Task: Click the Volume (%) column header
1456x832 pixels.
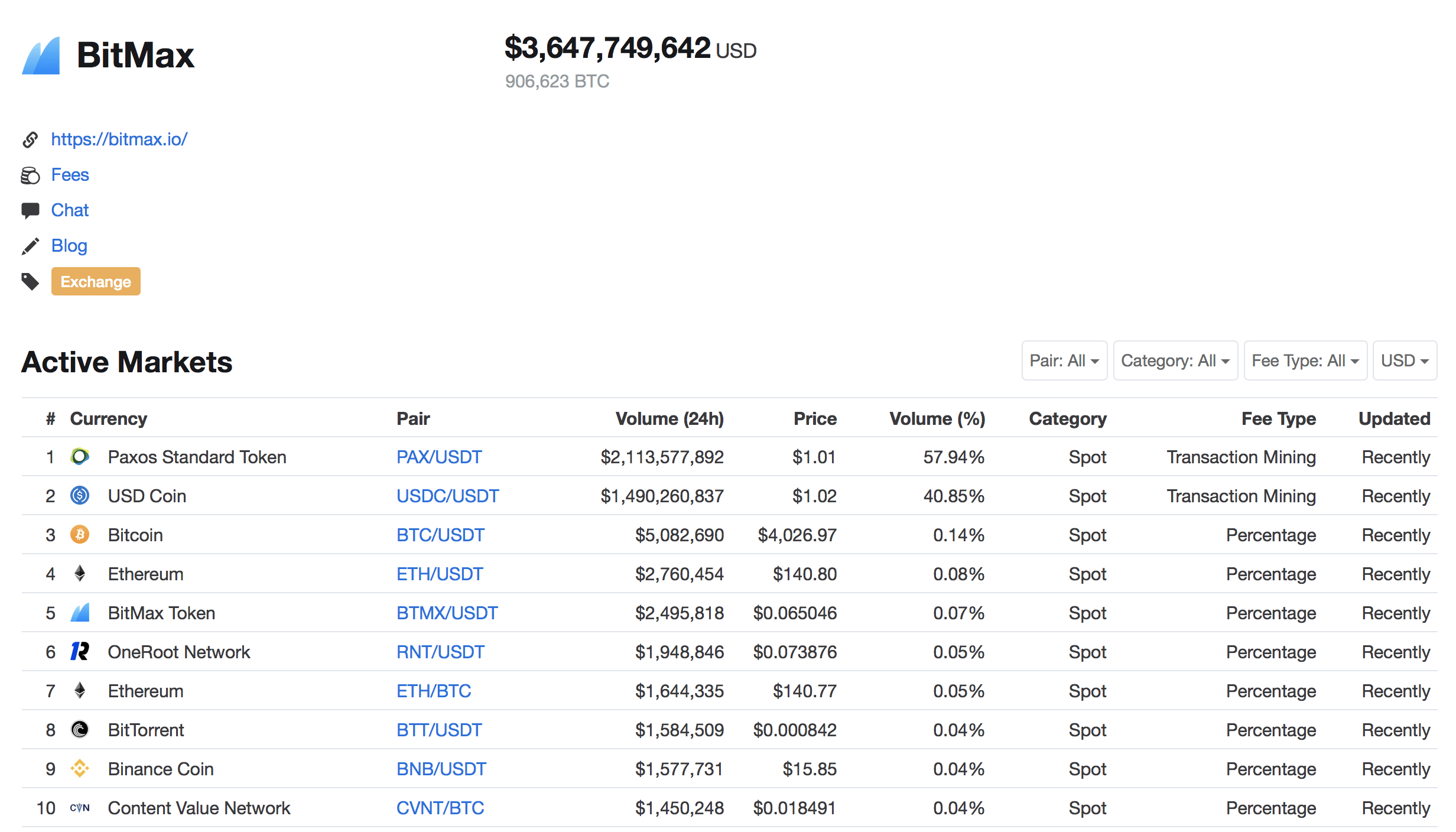Action: pos(937,418)
